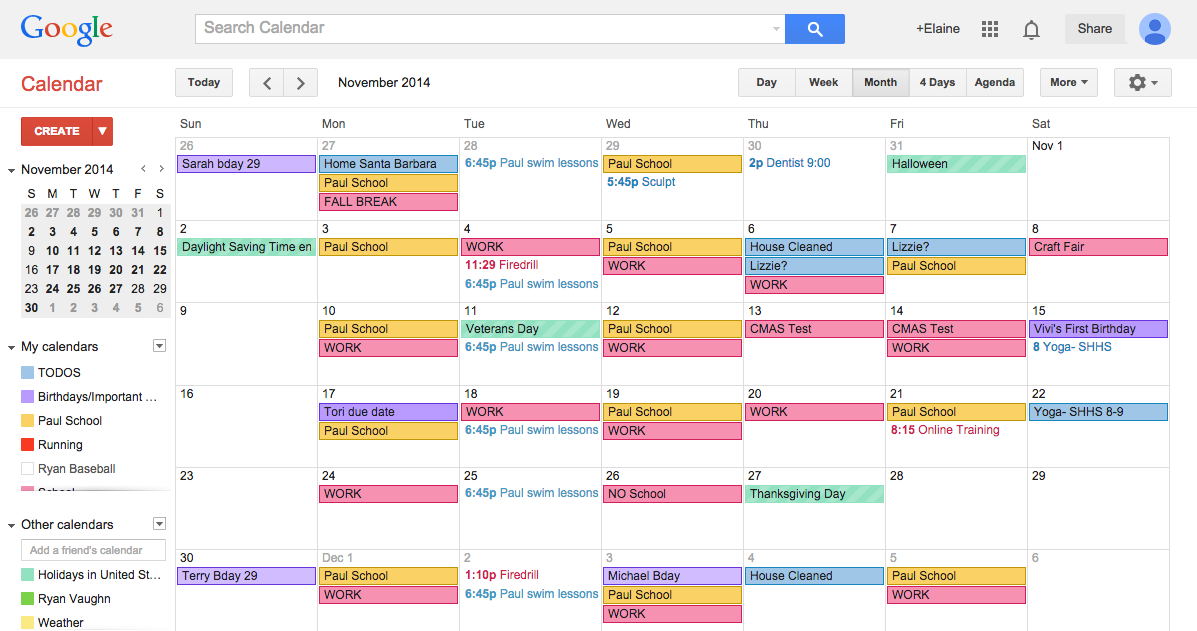Open the settings gear menu
Image resolution: width=1197 pixels, height=631 pixels.
1143,82
